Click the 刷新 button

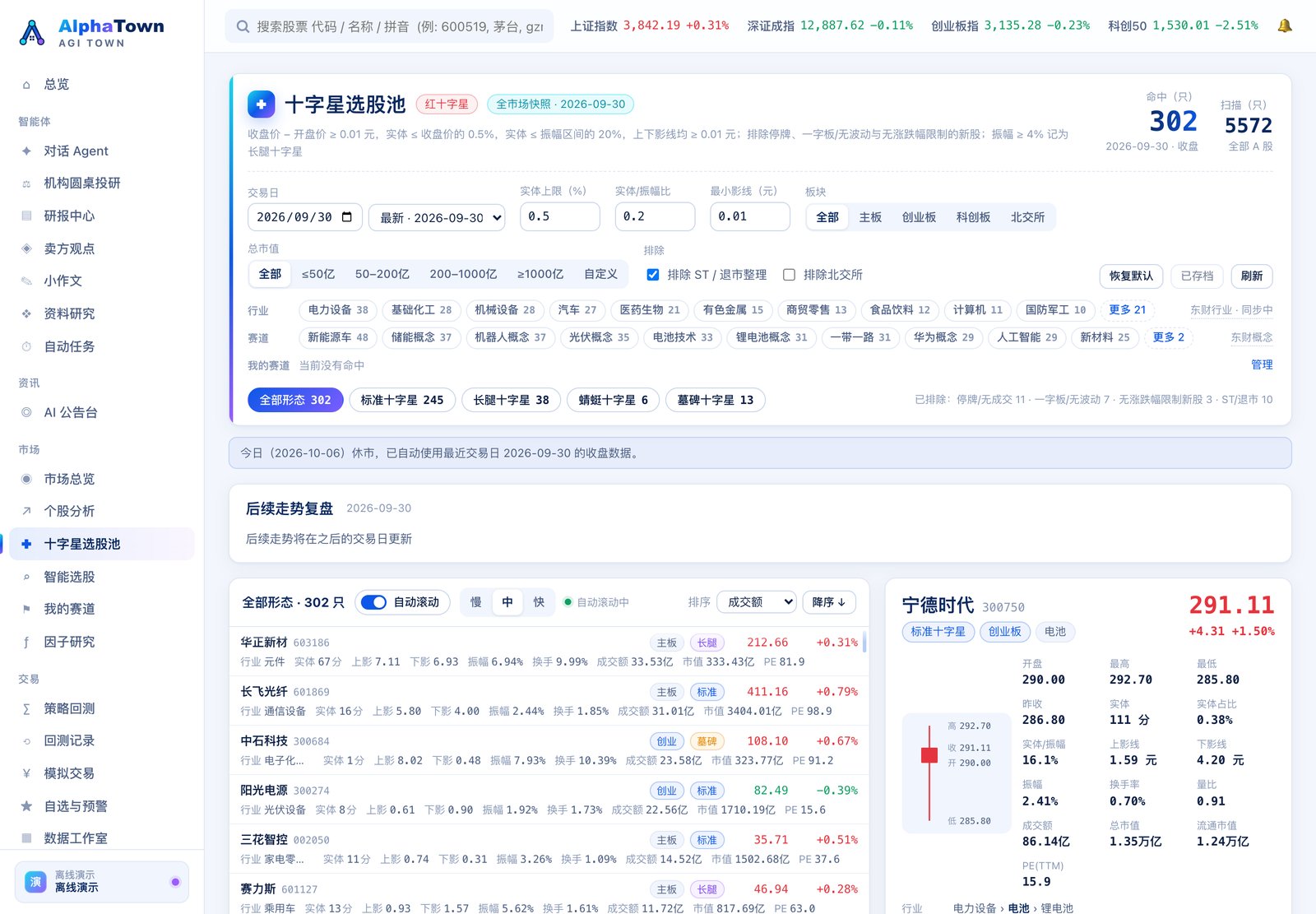tap(1252, 276)
